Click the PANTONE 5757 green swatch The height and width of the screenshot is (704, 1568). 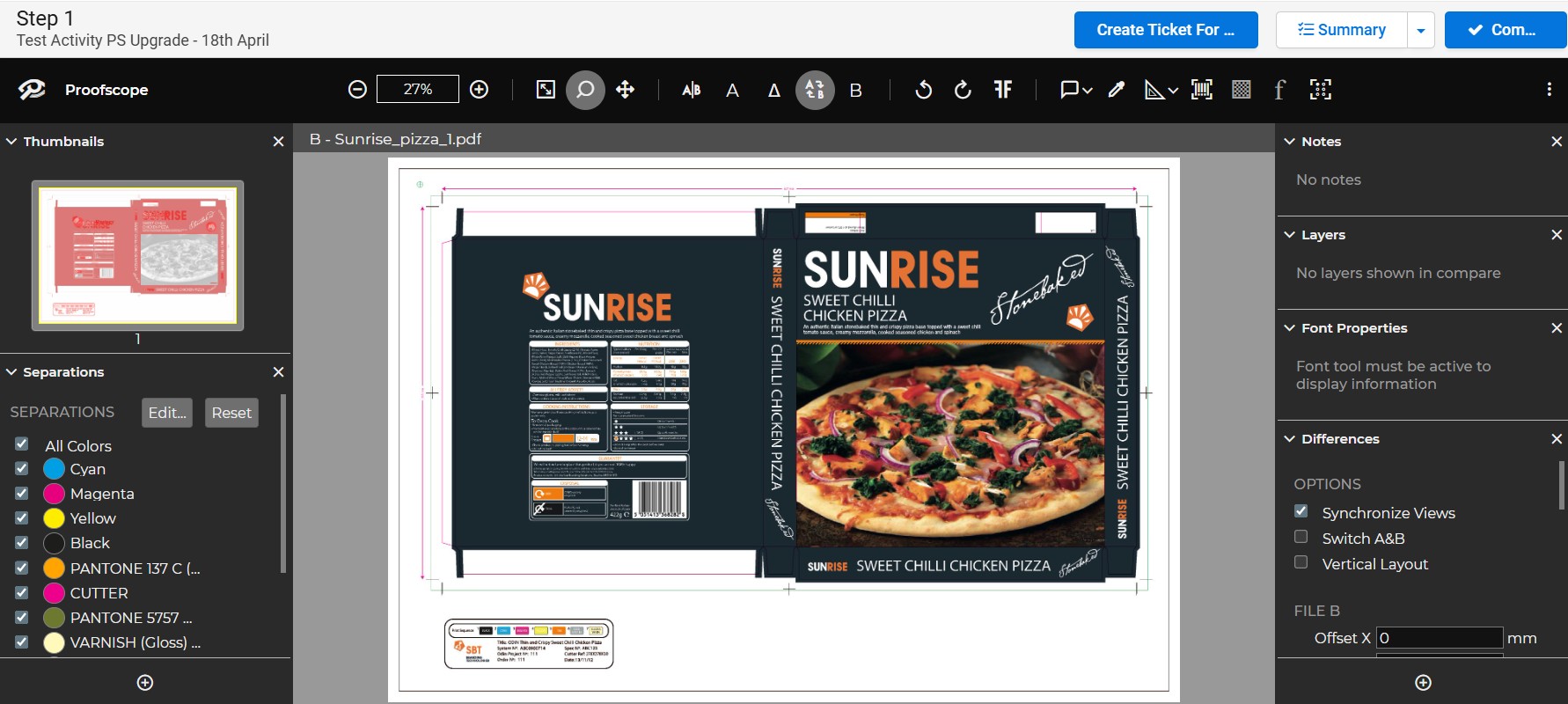[x=55, y=618]
